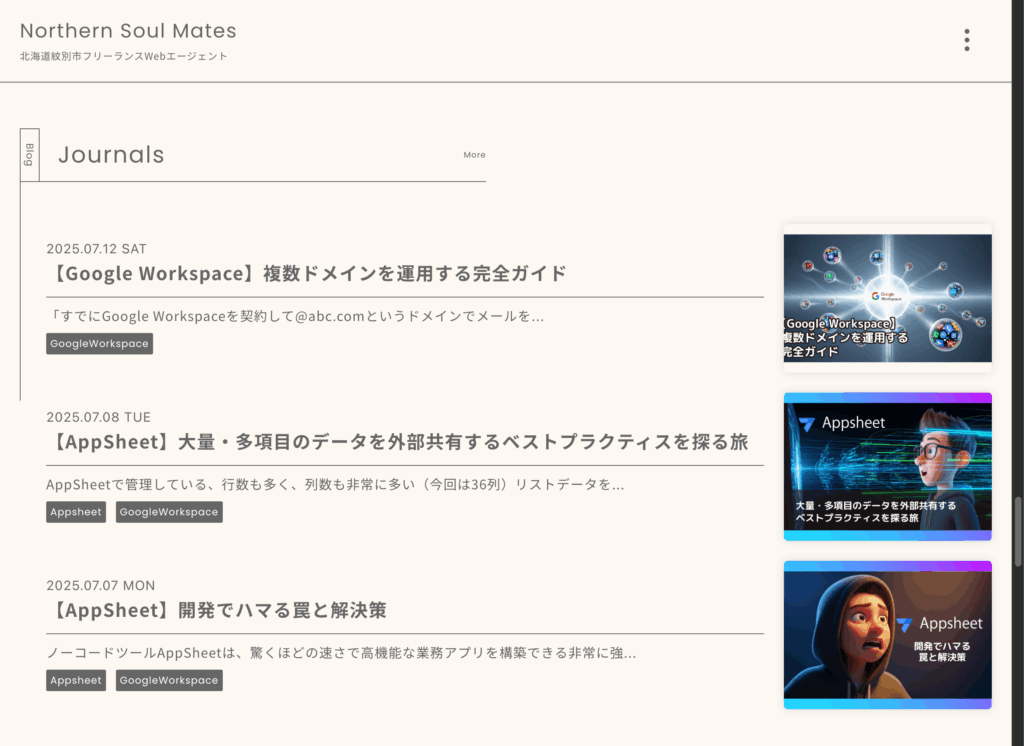Click the tagline 北海道紋別市フリーランスWebエージェント
Screen dimensions: 1024x746
pyautogui.click(x=123, y=56)
